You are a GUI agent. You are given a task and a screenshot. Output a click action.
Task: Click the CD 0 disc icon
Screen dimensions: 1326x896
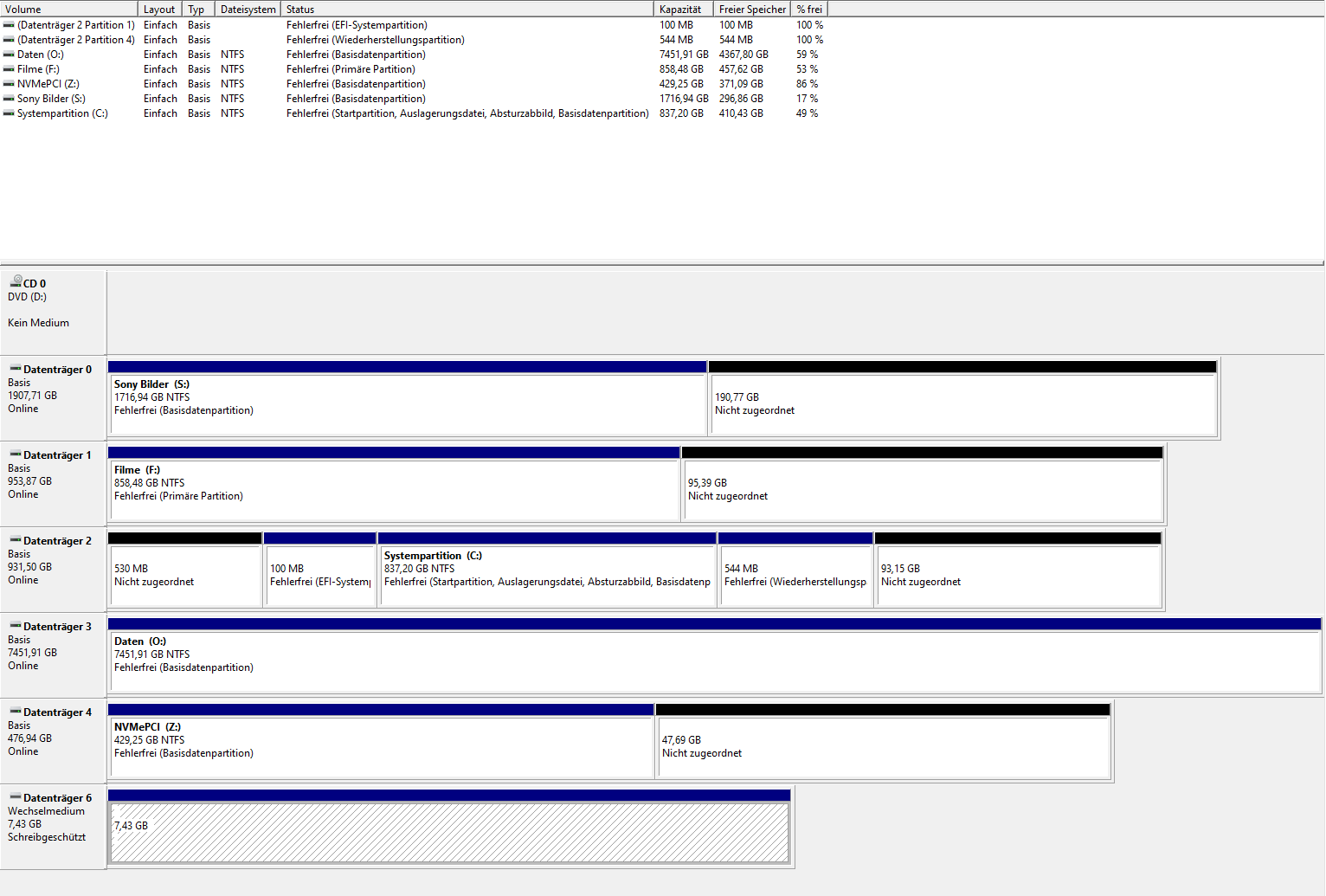(x=16, y=281)
